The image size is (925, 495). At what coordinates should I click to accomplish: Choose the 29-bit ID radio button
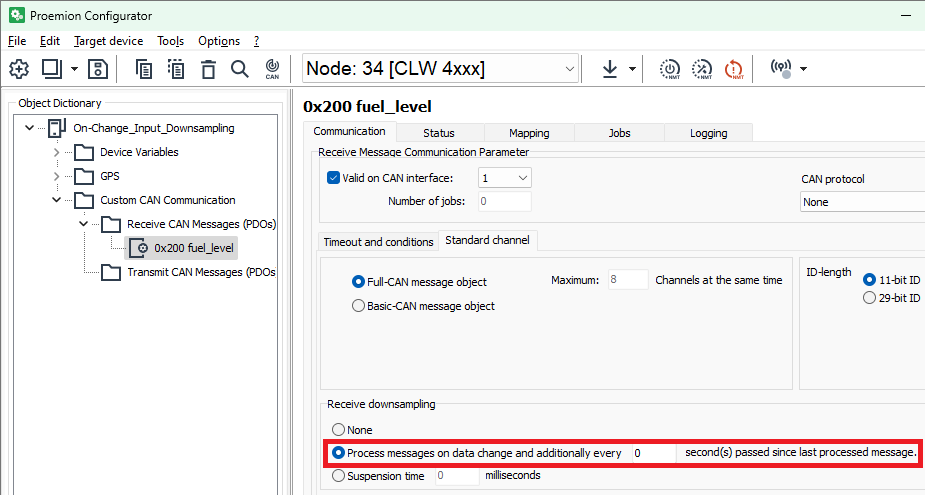click(x=869, y=298)
